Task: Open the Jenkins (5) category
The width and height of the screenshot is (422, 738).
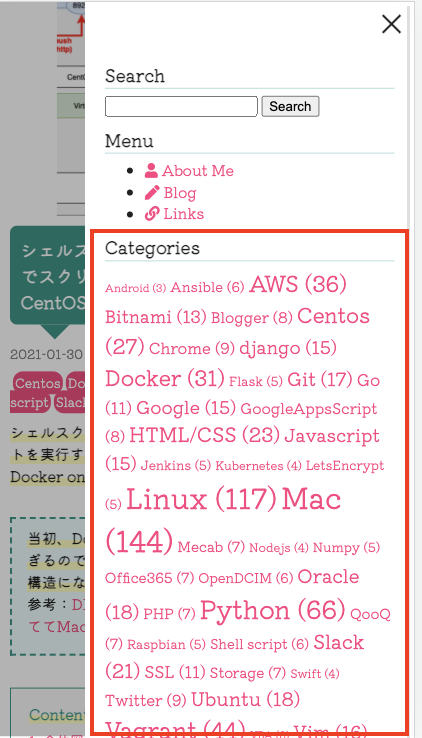Action: click(x=175, y=465)
